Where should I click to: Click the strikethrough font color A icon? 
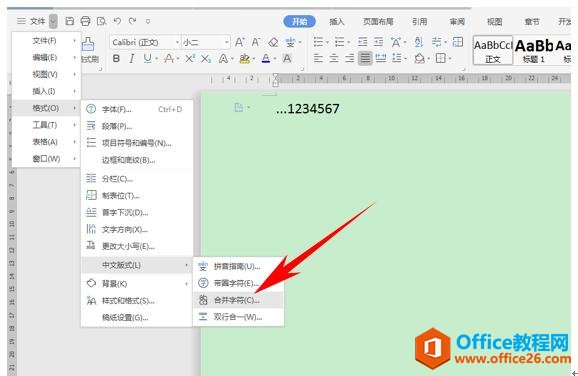[169, 58]
